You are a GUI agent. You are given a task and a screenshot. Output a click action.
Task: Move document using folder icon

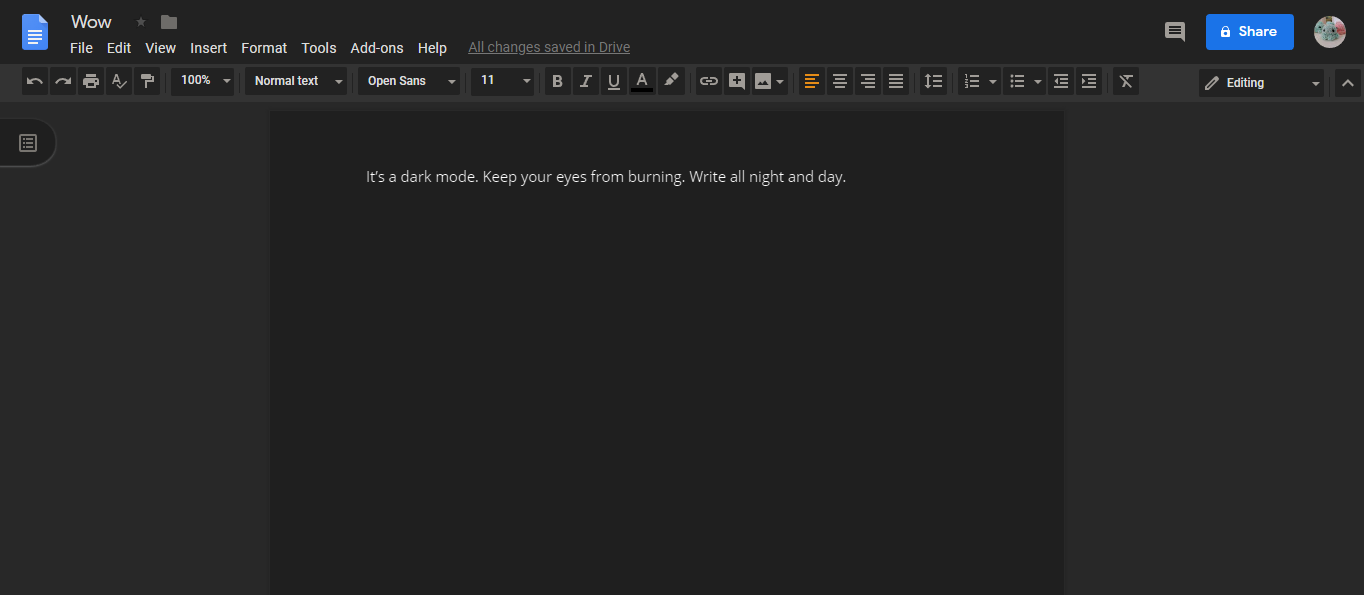point(169,22)
